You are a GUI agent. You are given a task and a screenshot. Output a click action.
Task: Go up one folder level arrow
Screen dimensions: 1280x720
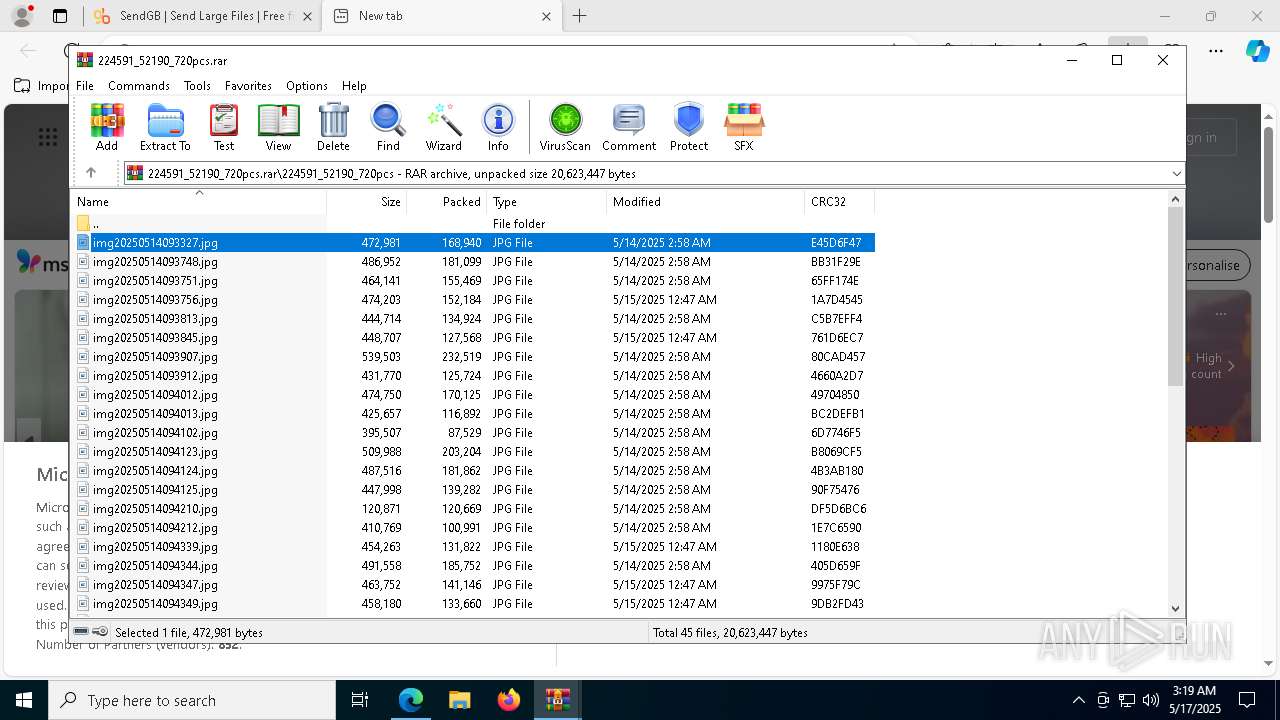91,173
